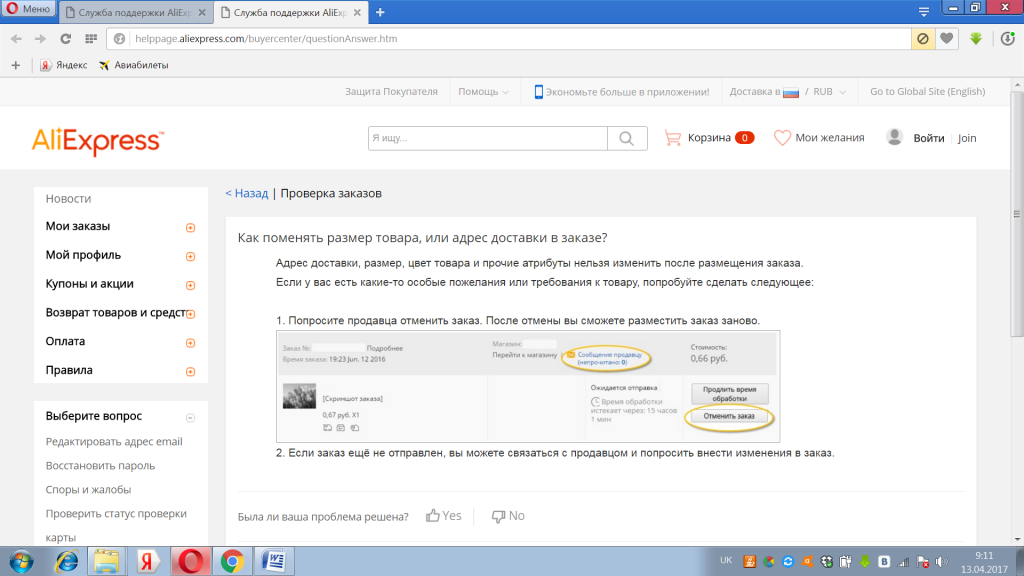The height and width of the screenshot is (576, 1024).
Task: Open Google Chrome from taskbar
Action: point(232,562)
